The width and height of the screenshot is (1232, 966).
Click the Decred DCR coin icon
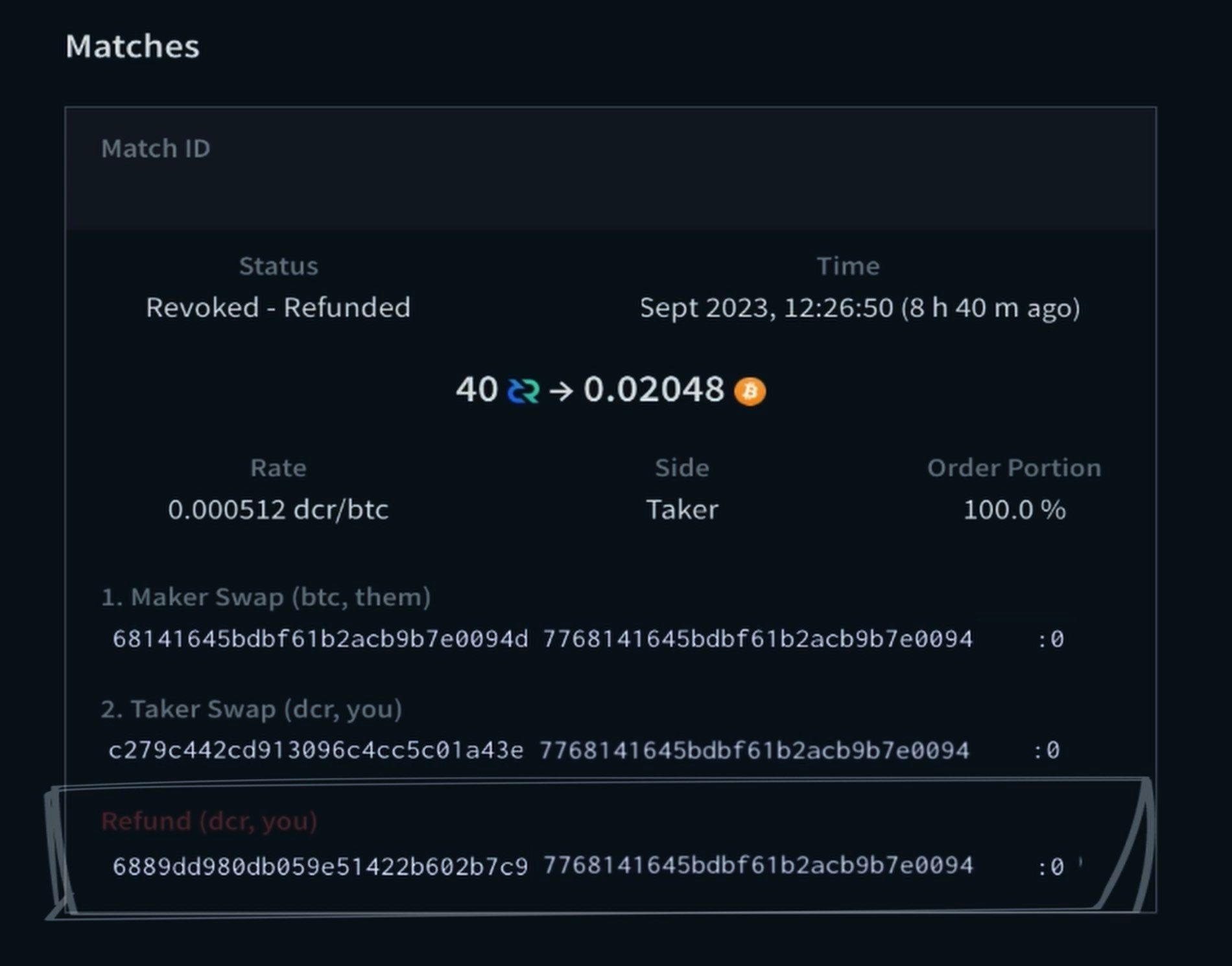pos(523,391)
